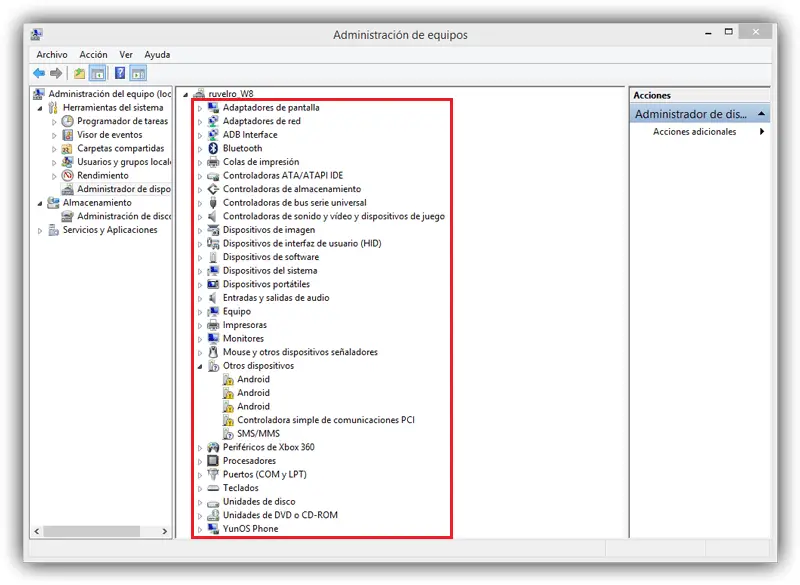Click the Rendimiento icon in left tree
The width and height of the screenshot is (800, 585).
67,175
